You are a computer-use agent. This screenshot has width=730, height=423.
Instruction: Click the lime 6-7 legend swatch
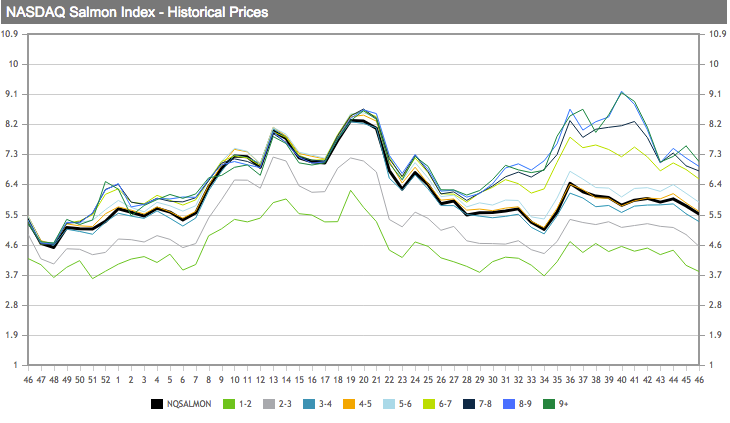tap(429, 404)
